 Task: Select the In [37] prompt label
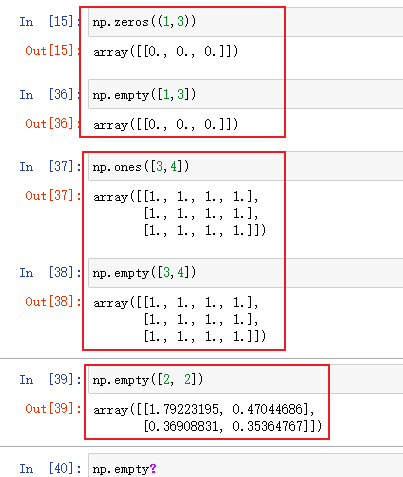pos(50,167)
